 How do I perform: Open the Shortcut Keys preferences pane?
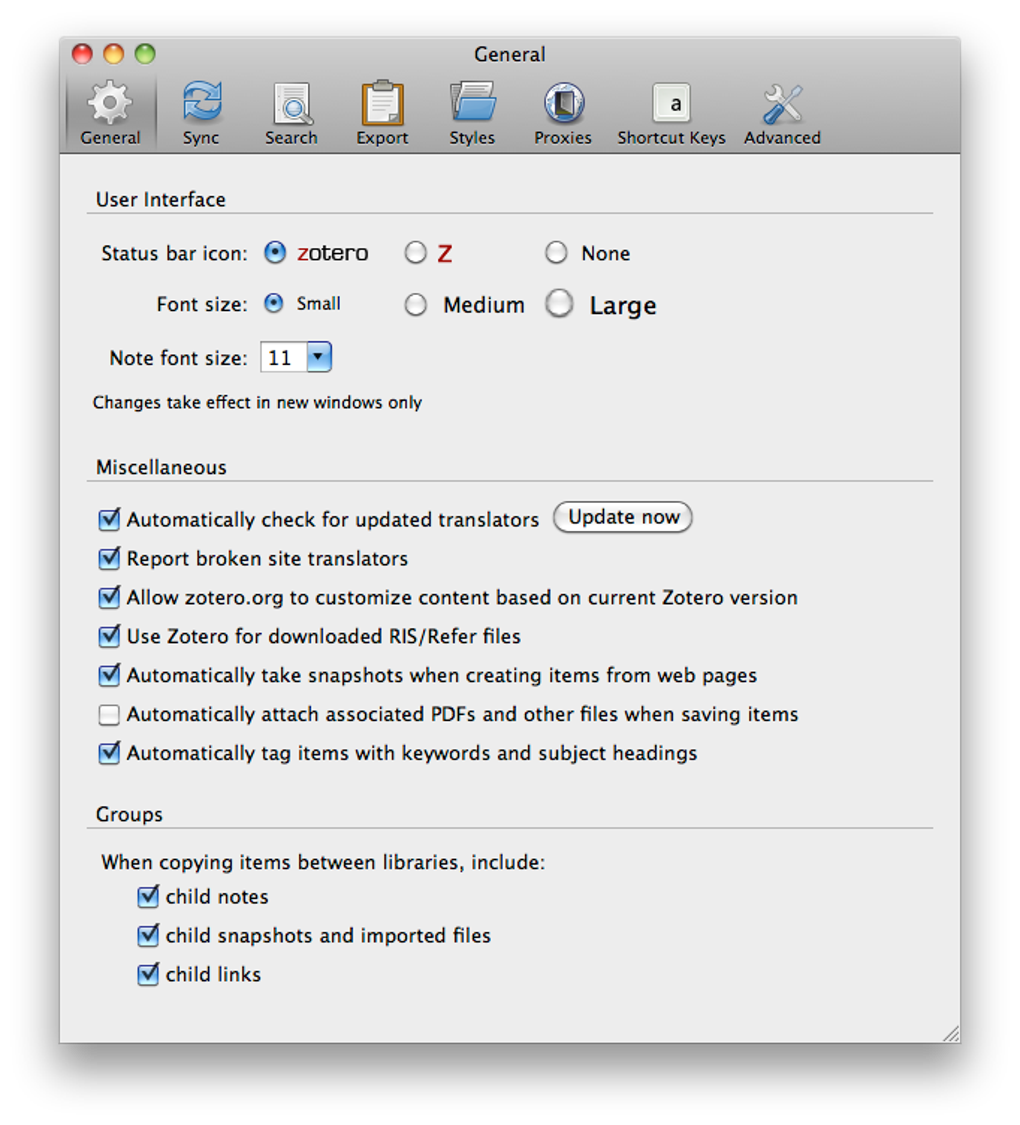click(x=671, y=113)
